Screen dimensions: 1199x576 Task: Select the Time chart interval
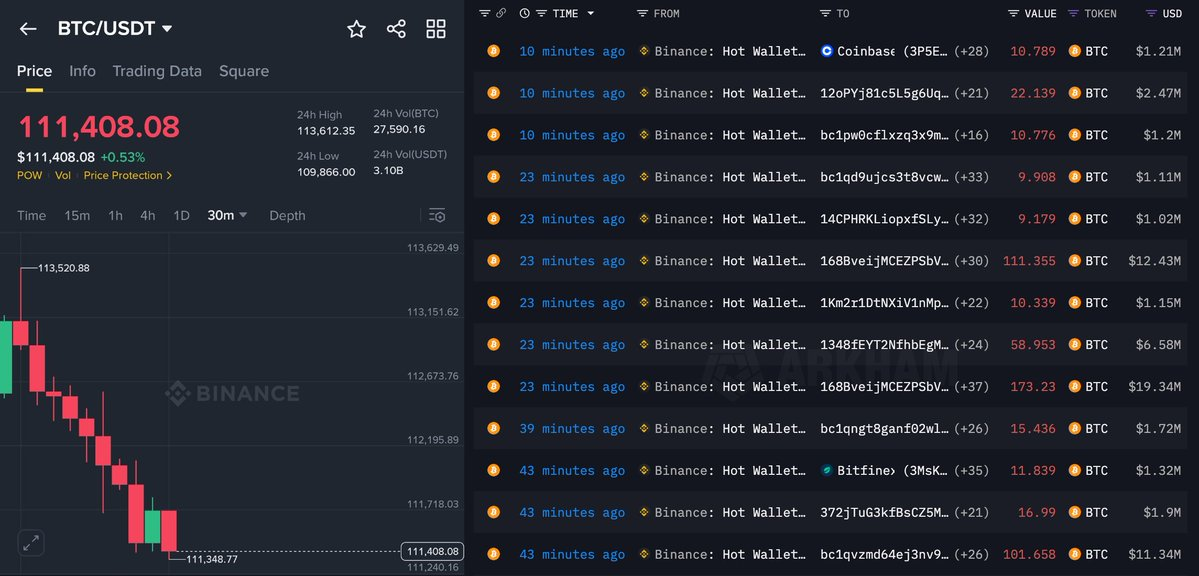tap(31, 216)
